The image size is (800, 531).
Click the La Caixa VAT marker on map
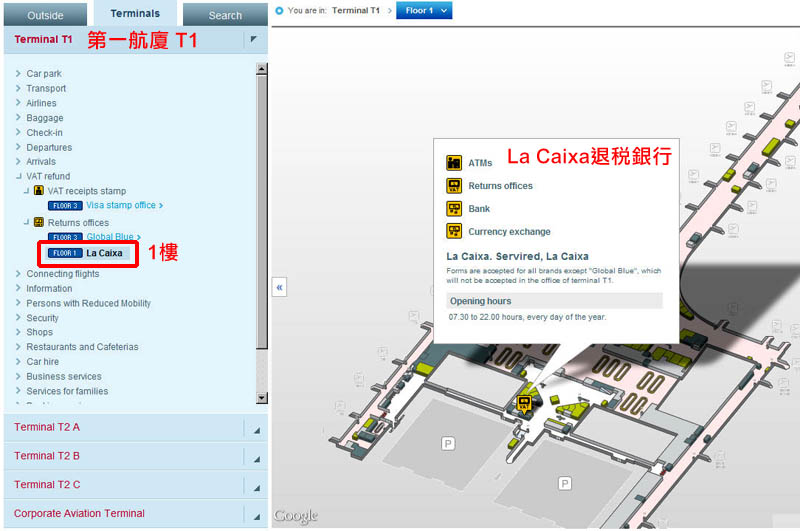pyautogui.click(x=523, y=403)
